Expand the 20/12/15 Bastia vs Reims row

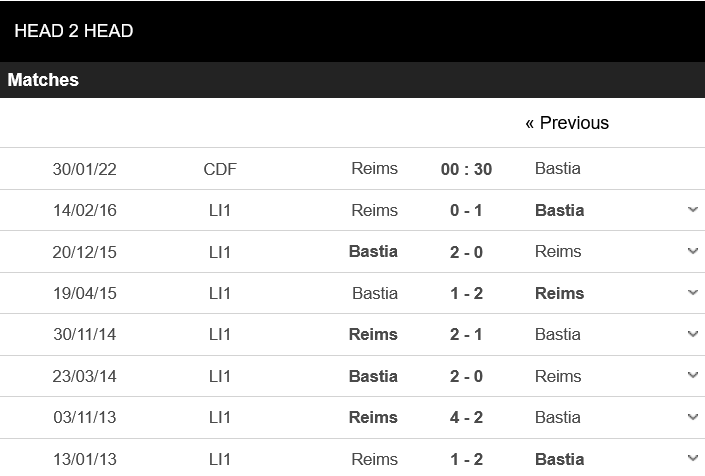692,251
